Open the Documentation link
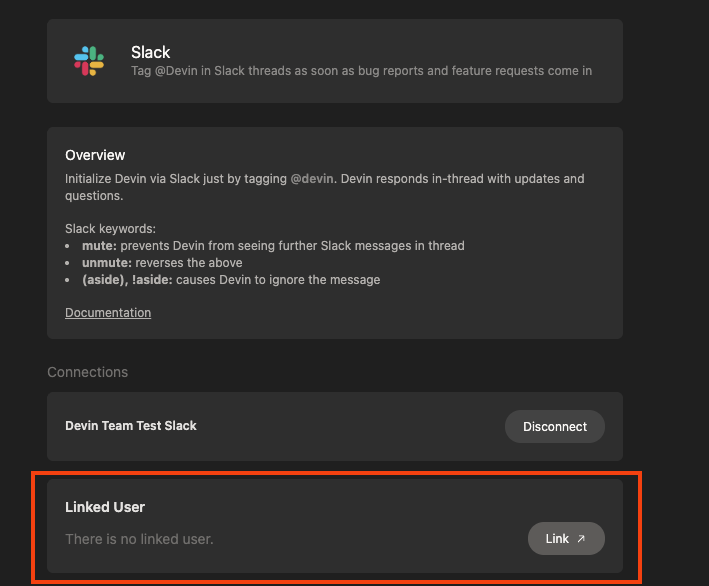The image size is (709, 586). [108, 312]
